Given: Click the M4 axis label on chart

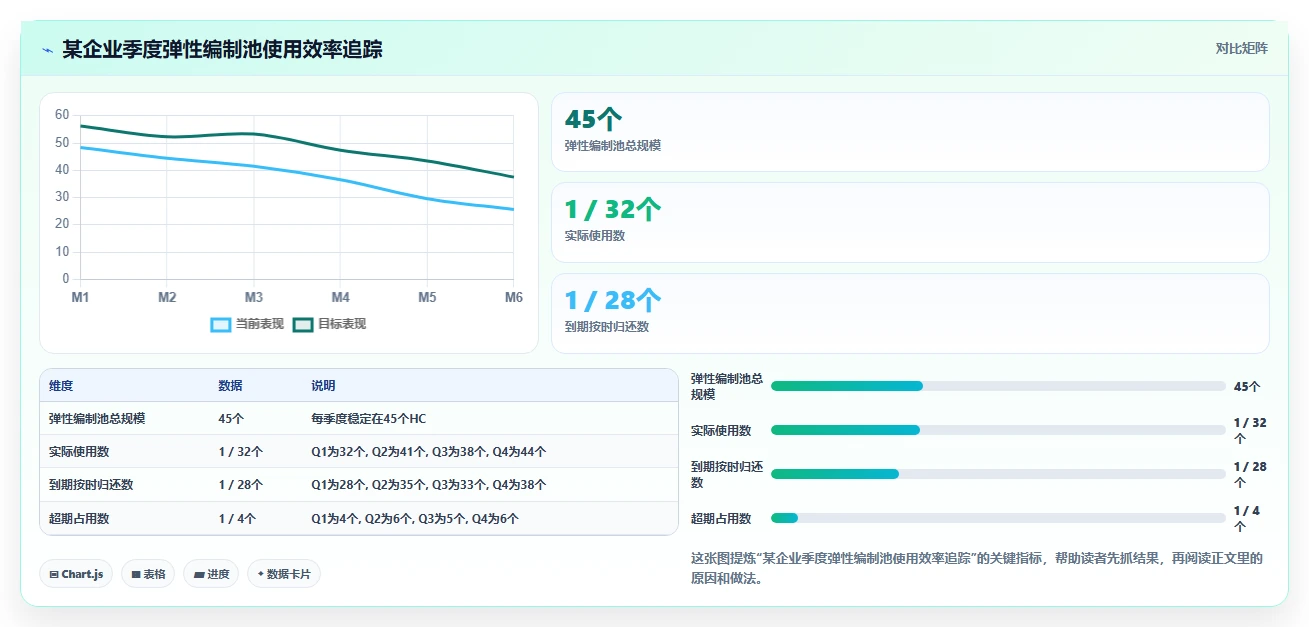Looking at the screenshot, I should click(x=340, y=298).
